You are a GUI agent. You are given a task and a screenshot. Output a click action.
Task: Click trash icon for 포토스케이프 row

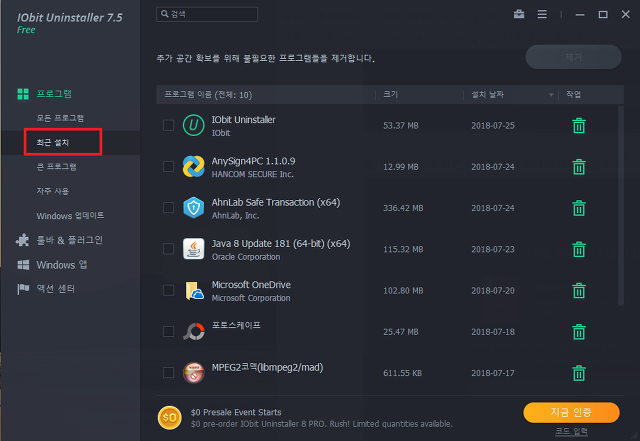(x=579, y=332)
